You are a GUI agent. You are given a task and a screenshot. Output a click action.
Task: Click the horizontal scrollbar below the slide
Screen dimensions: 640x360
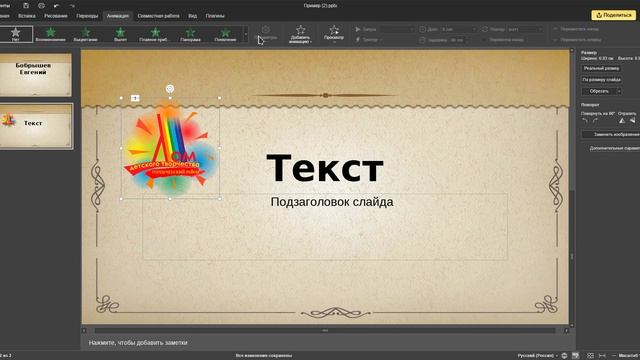pos(325,330)
